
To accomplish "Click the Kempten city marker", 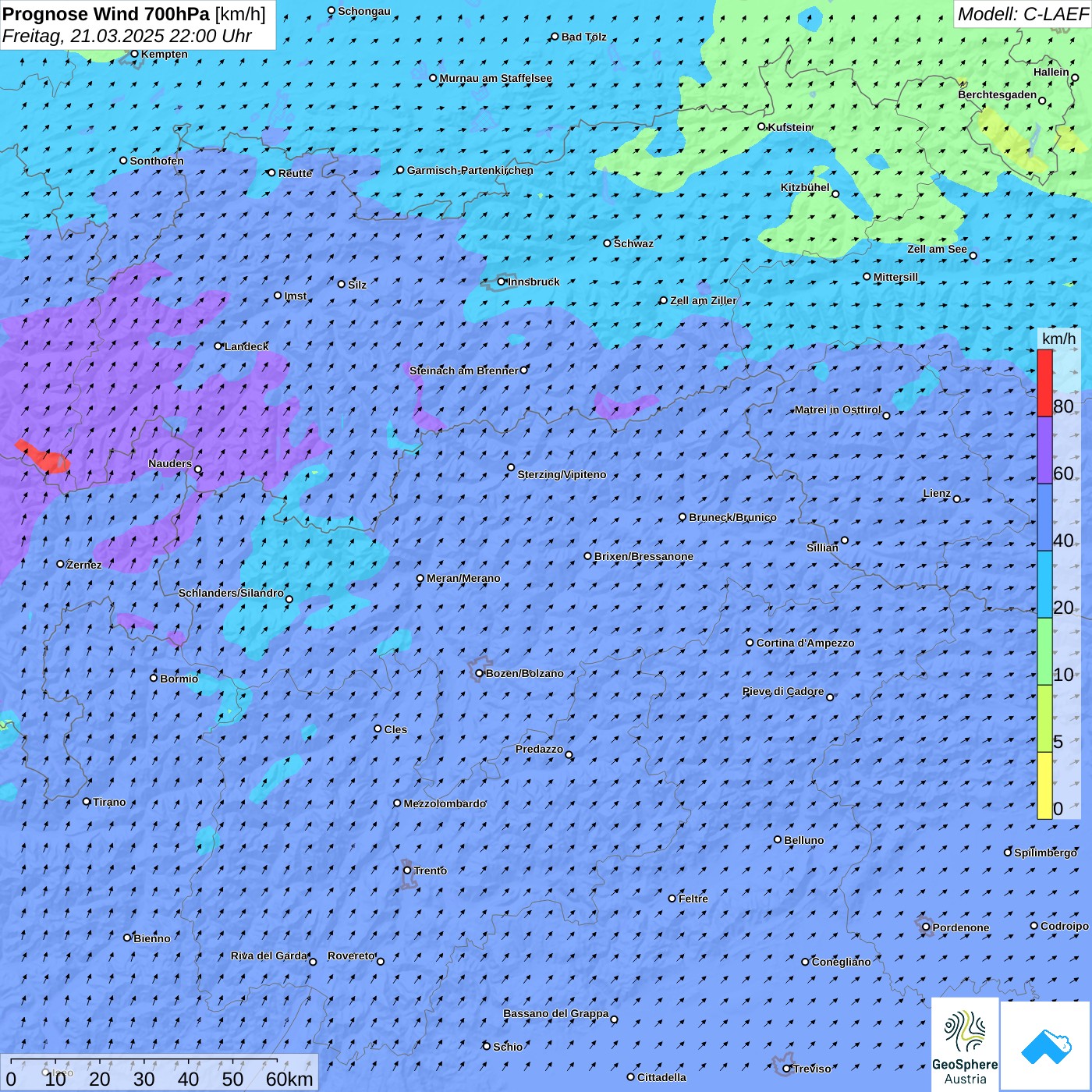I will (x=134, y=54).
